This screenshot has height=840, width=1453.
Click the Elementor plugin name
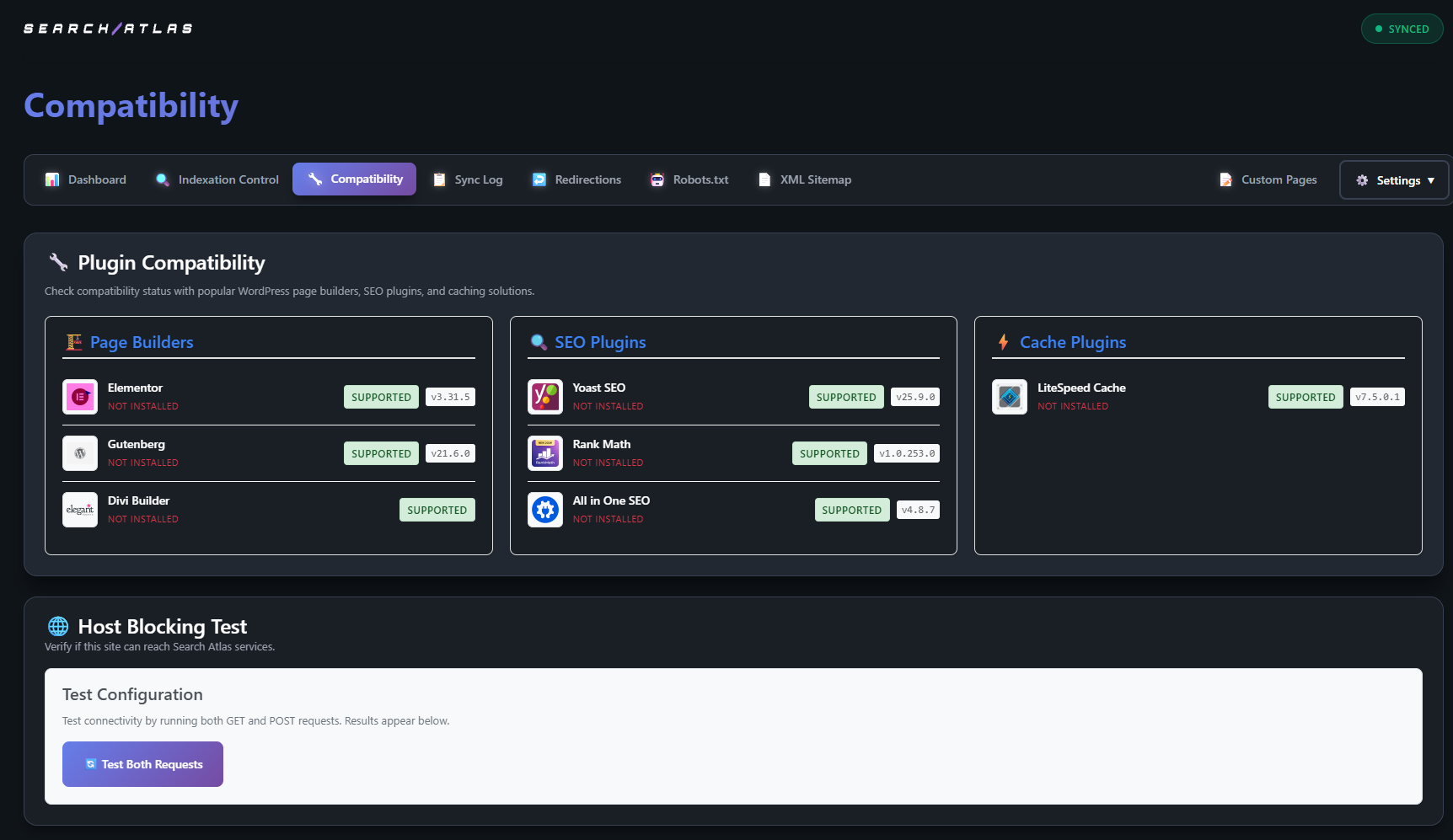[135, 388]
